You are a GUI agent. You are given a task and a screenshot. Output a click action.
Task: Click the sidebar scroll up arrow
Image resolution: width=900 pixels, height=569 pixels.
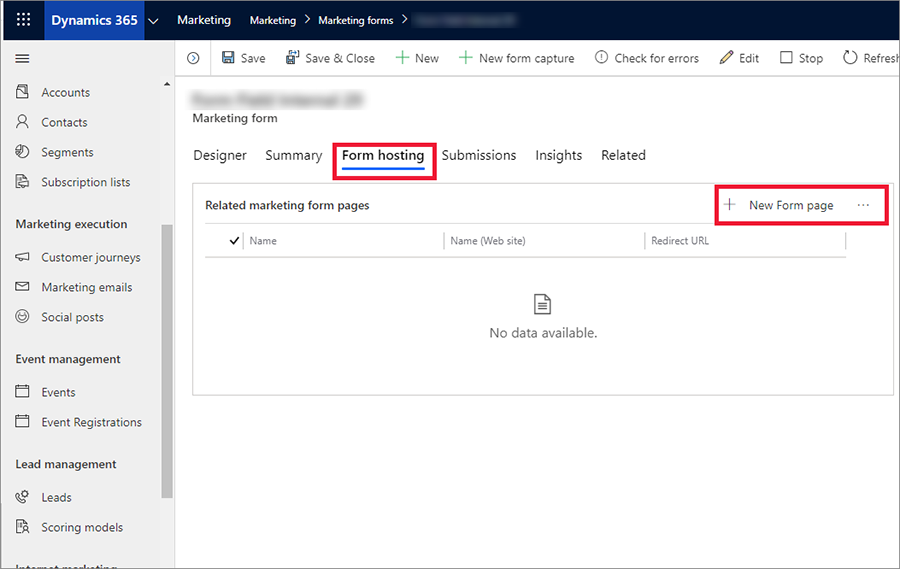pos(167,84)
